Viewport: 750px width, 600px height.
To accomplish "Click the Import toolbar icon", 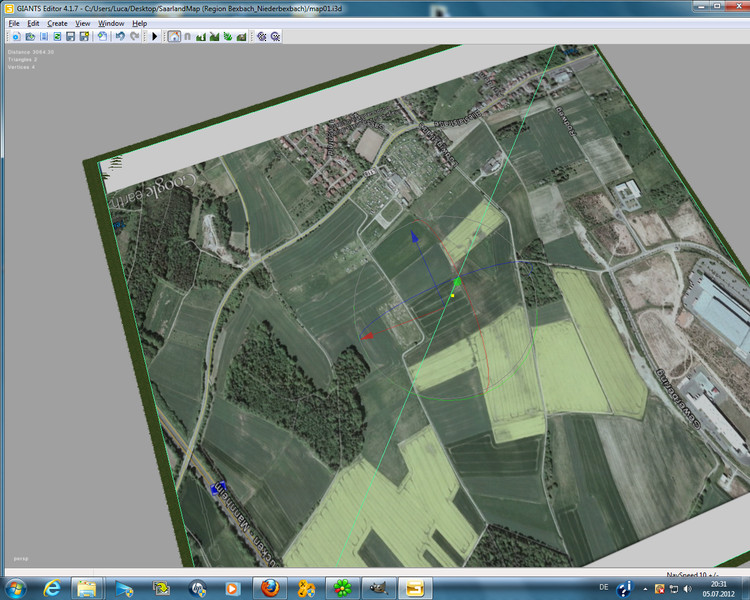I will (x=44, y=36).
